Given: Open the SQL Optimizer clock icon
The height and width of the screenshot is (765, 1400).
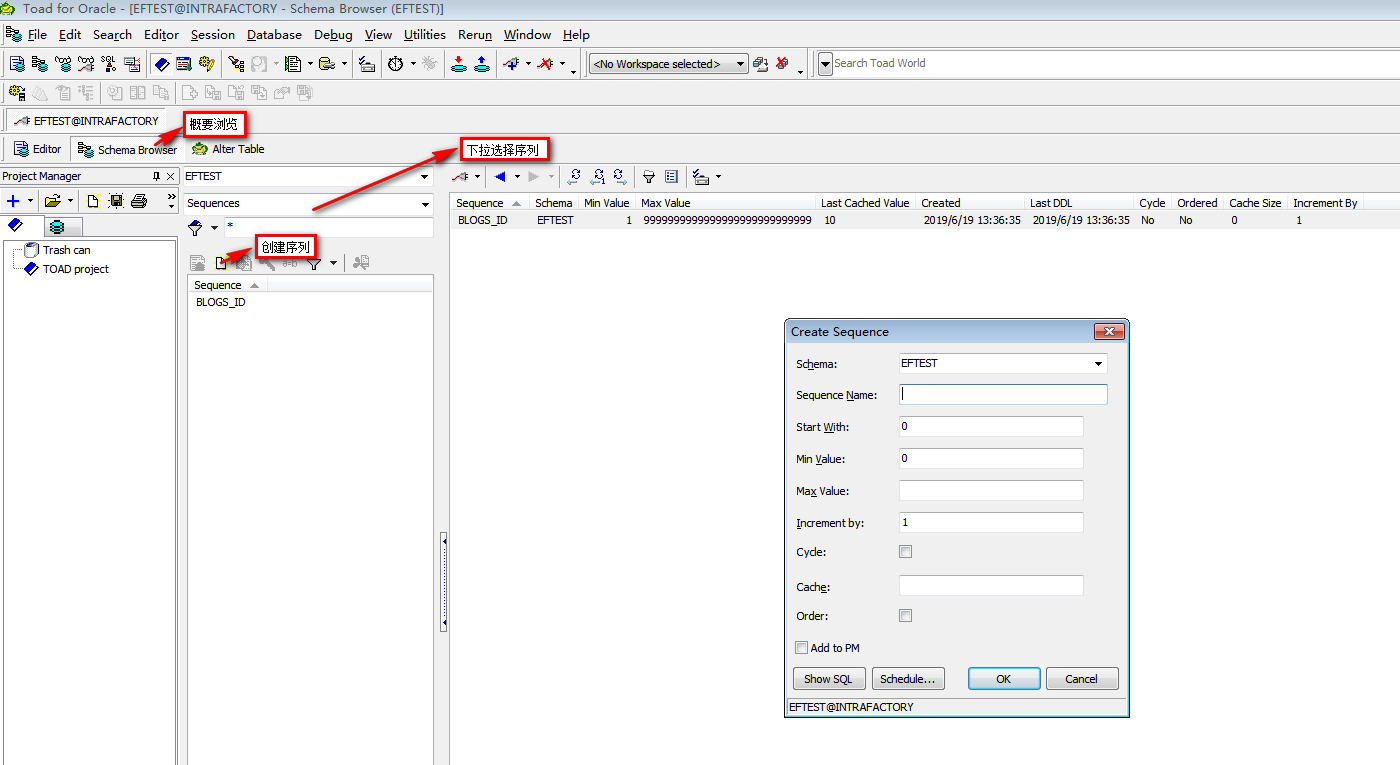Looking at the screenshot, I should (396, 64).
